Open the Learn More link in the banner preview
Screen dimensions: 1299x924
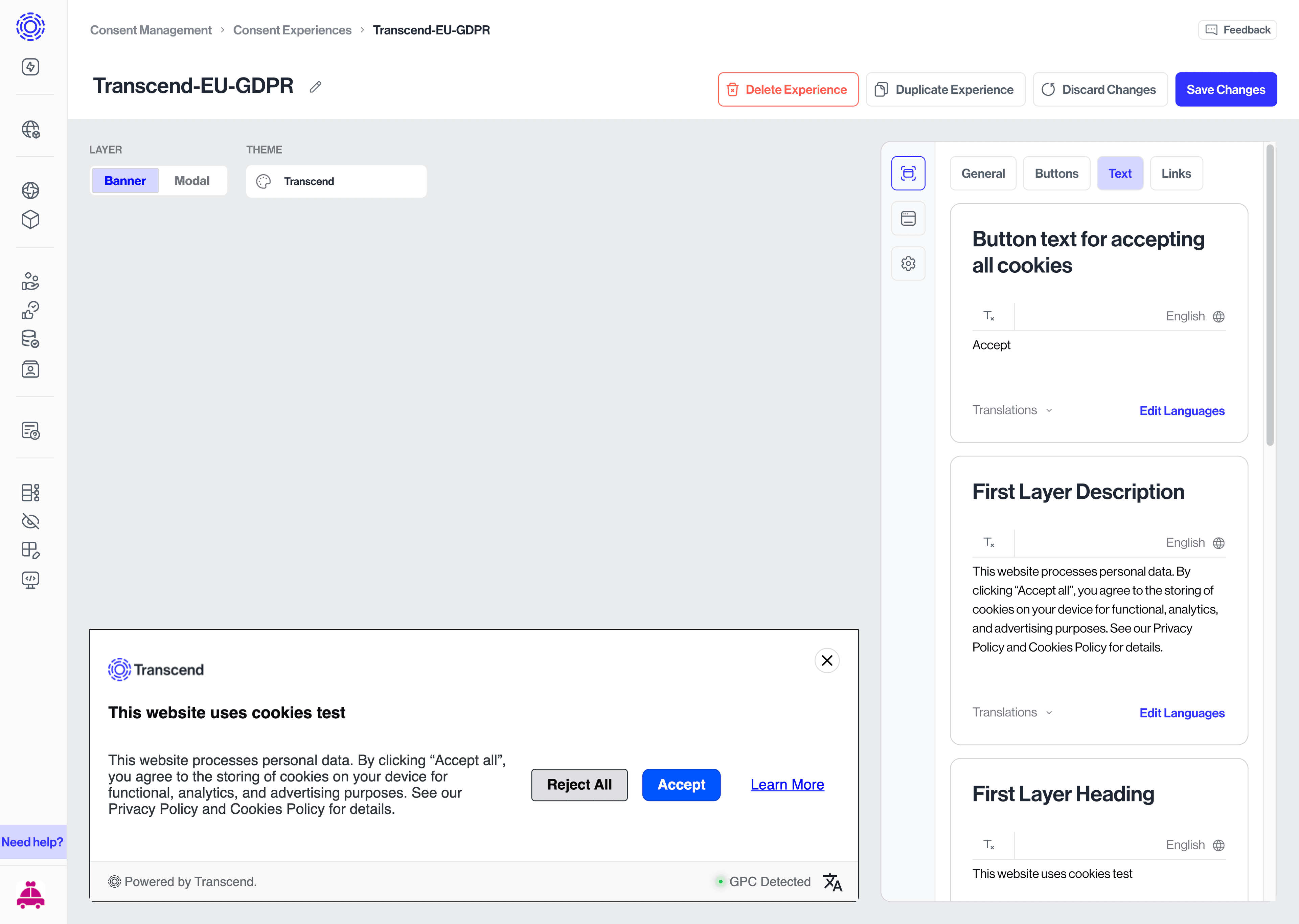click(787, 785)
